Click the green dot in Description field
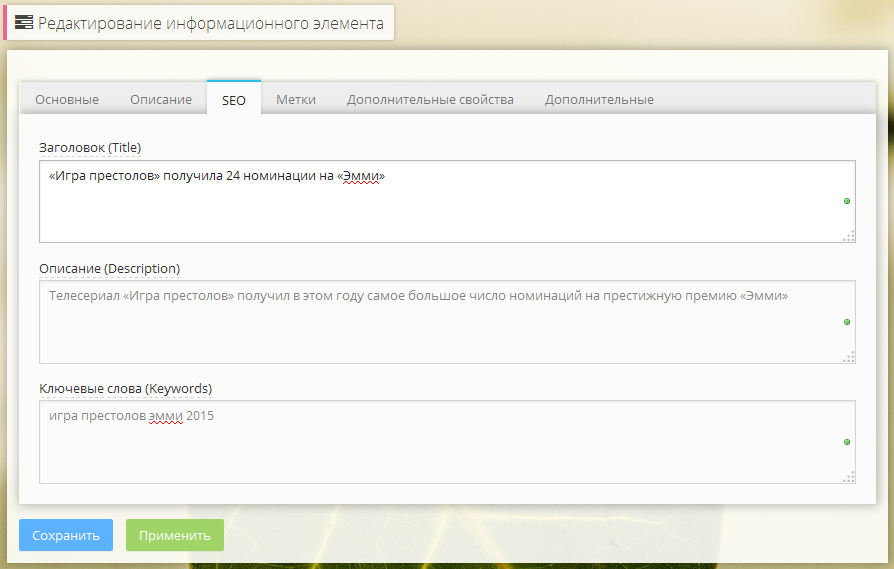 click(x=847, y=322)
